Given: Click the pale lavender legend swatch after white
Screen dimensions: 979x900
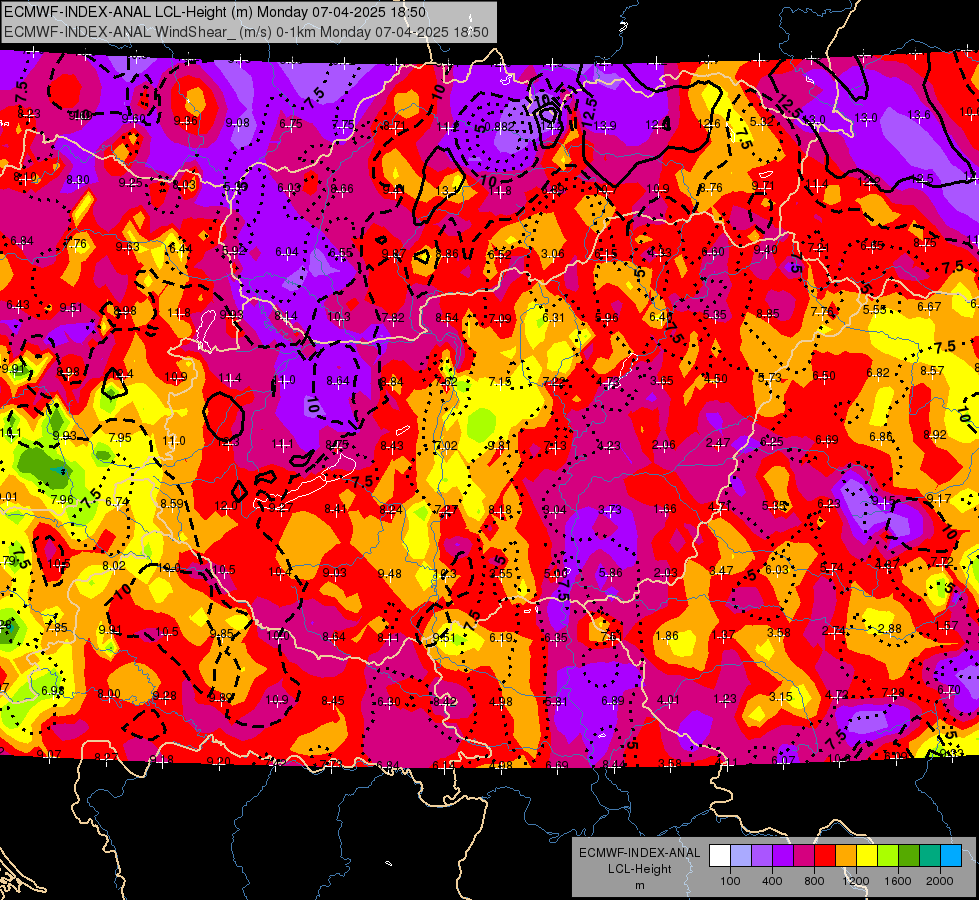Looking at the screenshot, I should tap(741, 856).
